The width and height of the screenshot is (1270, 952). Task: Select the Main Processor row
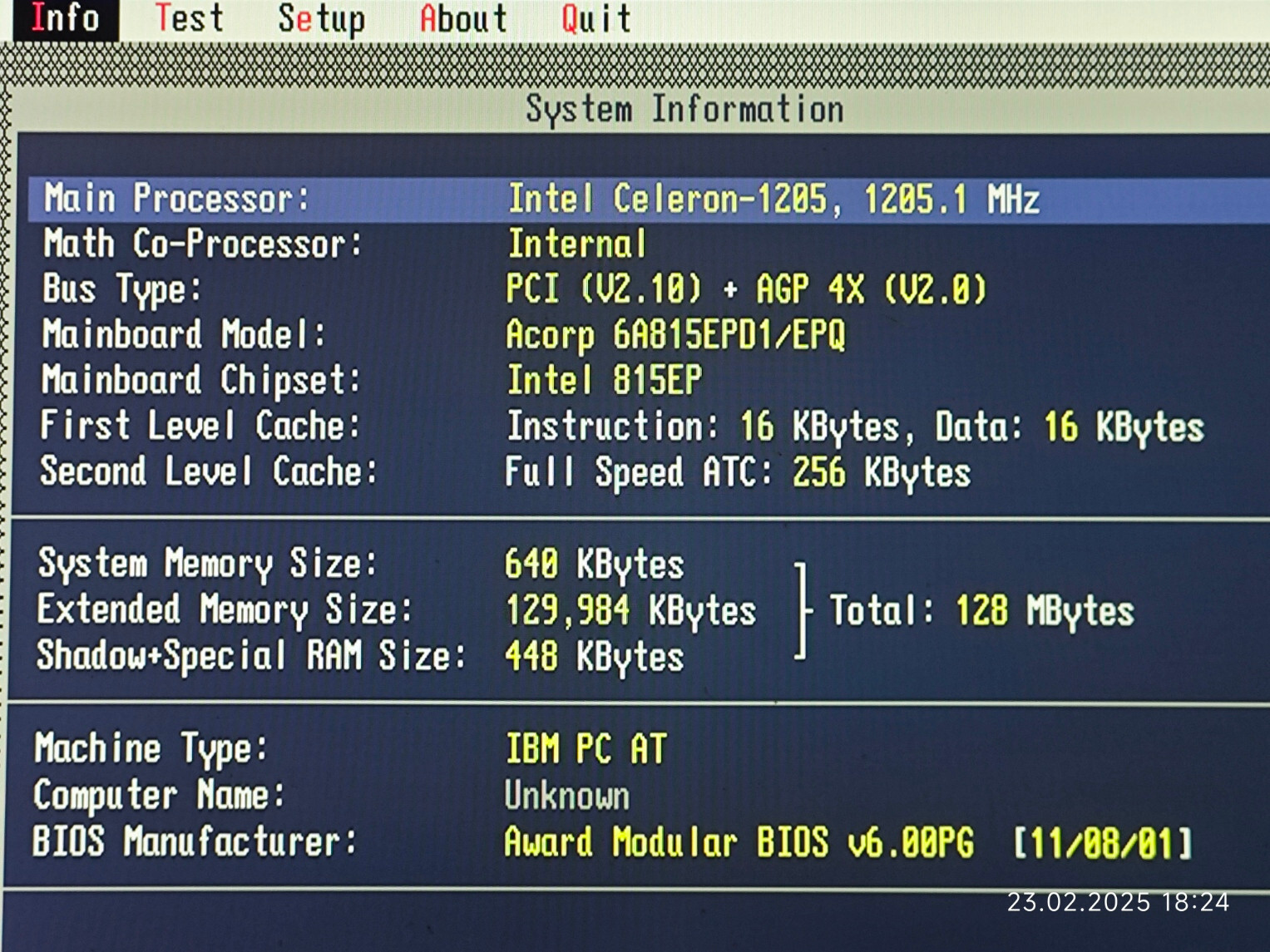point(649,200)
